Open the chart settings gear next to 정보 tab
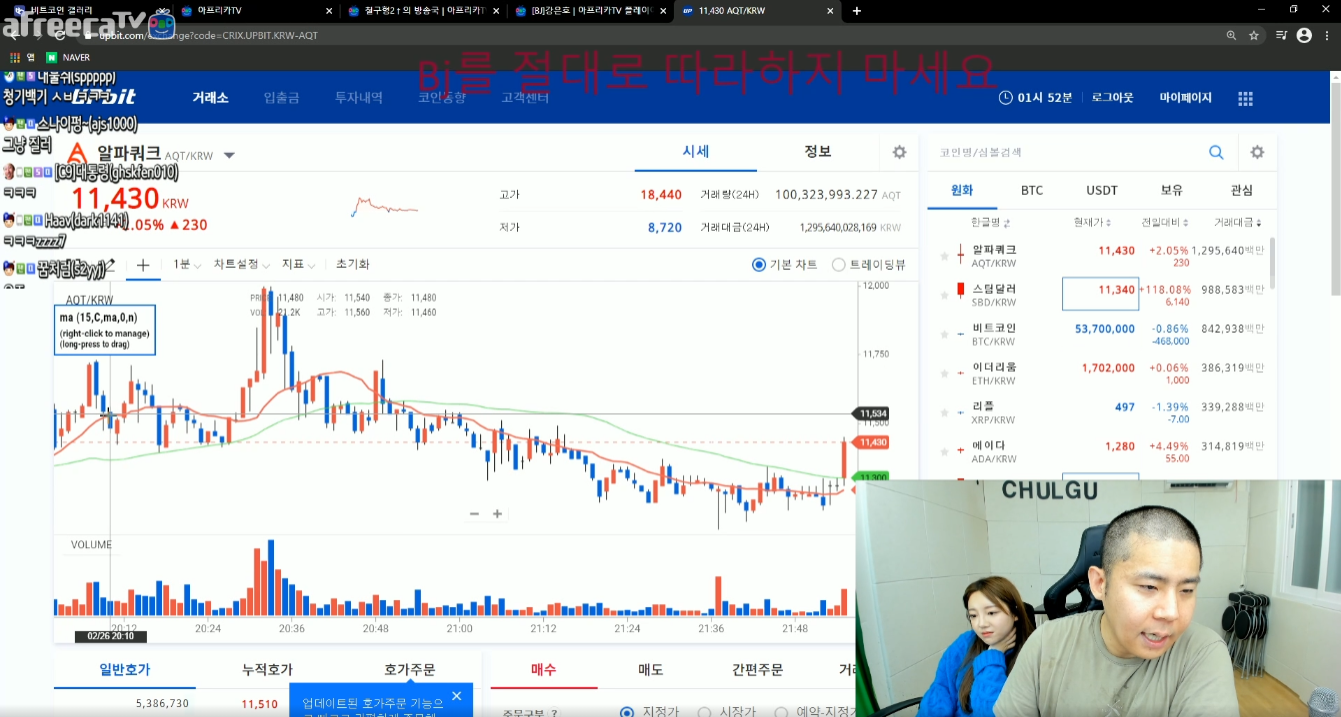The width and height of the screenshot is (1341, 717). tap(899, 152)
